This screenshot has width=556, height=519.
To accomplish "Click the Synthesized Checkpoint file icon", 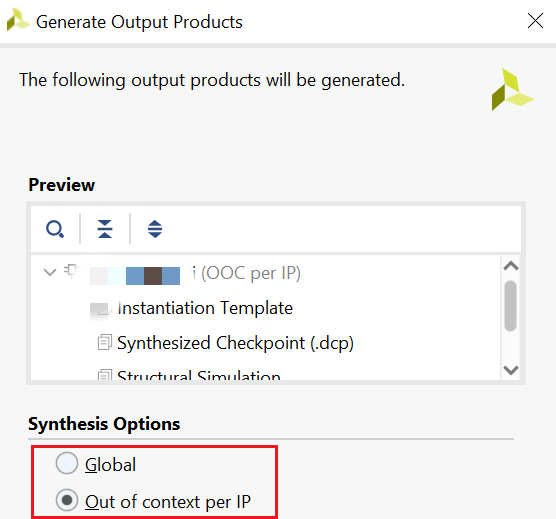I will coord(105,342).
